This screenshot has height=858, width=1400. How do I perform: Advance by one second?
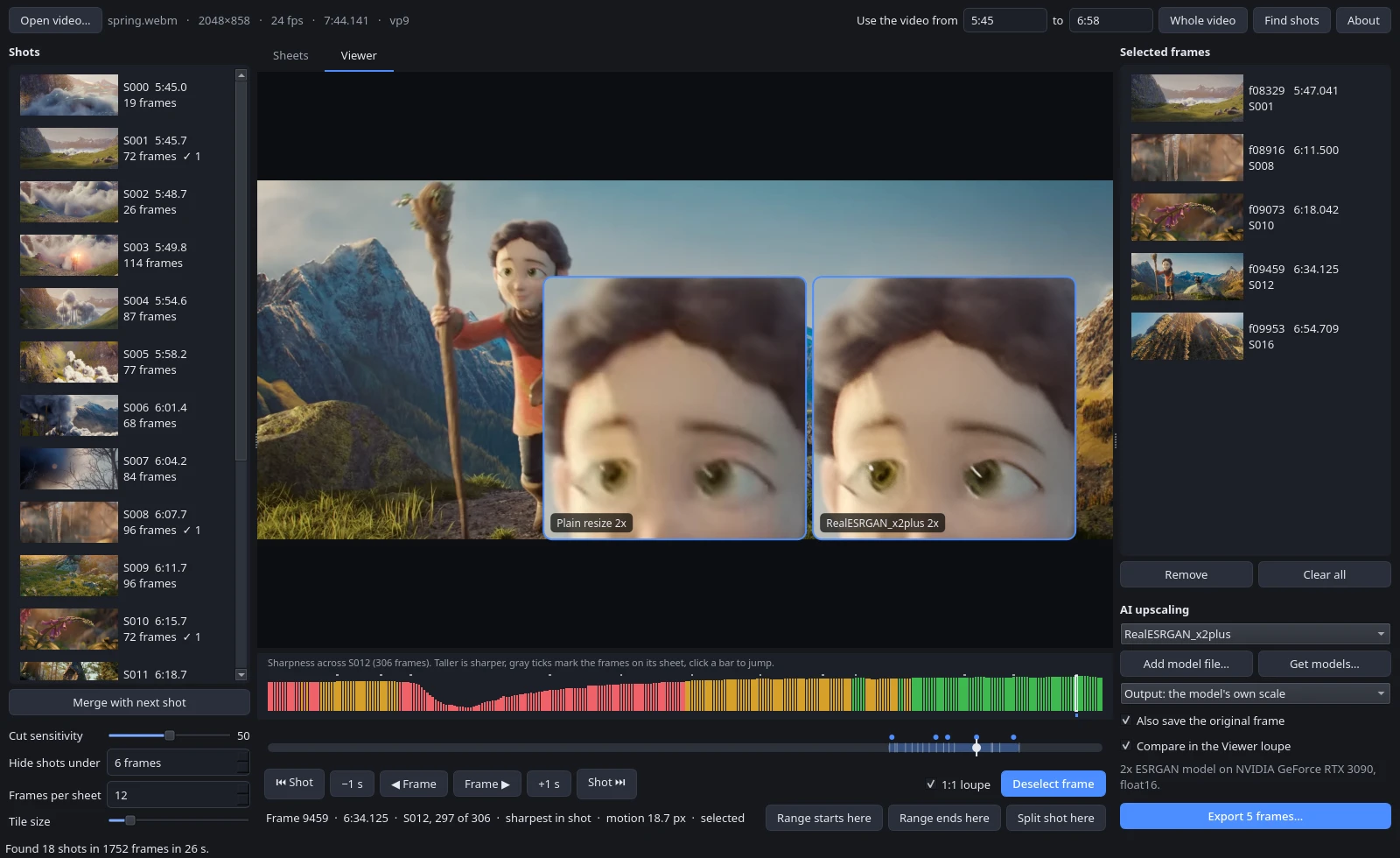tap(549, 784)
